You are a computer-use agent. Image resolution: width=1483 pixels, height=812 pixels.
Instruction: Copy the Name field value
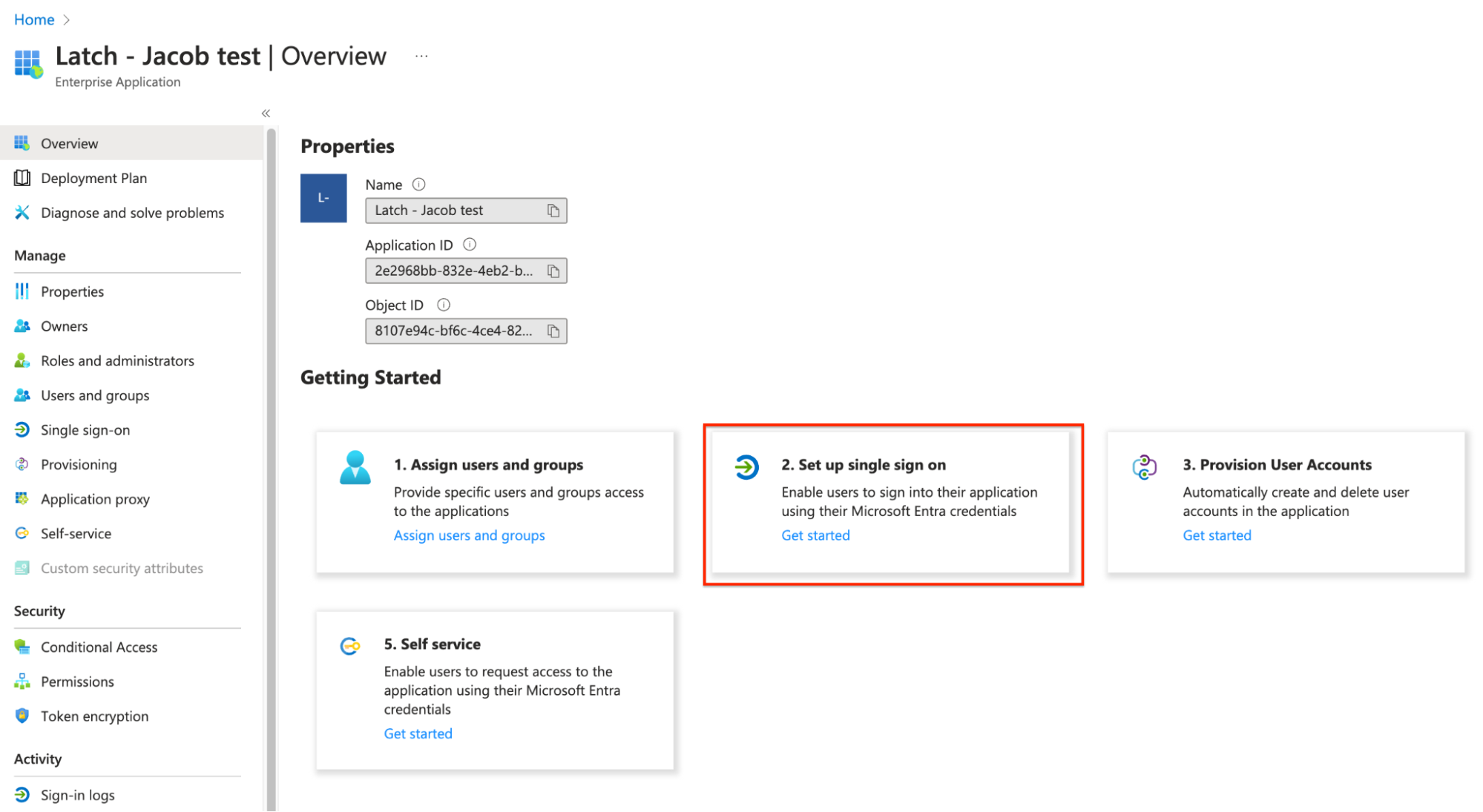pyautogui.click(x=553, y=211)
